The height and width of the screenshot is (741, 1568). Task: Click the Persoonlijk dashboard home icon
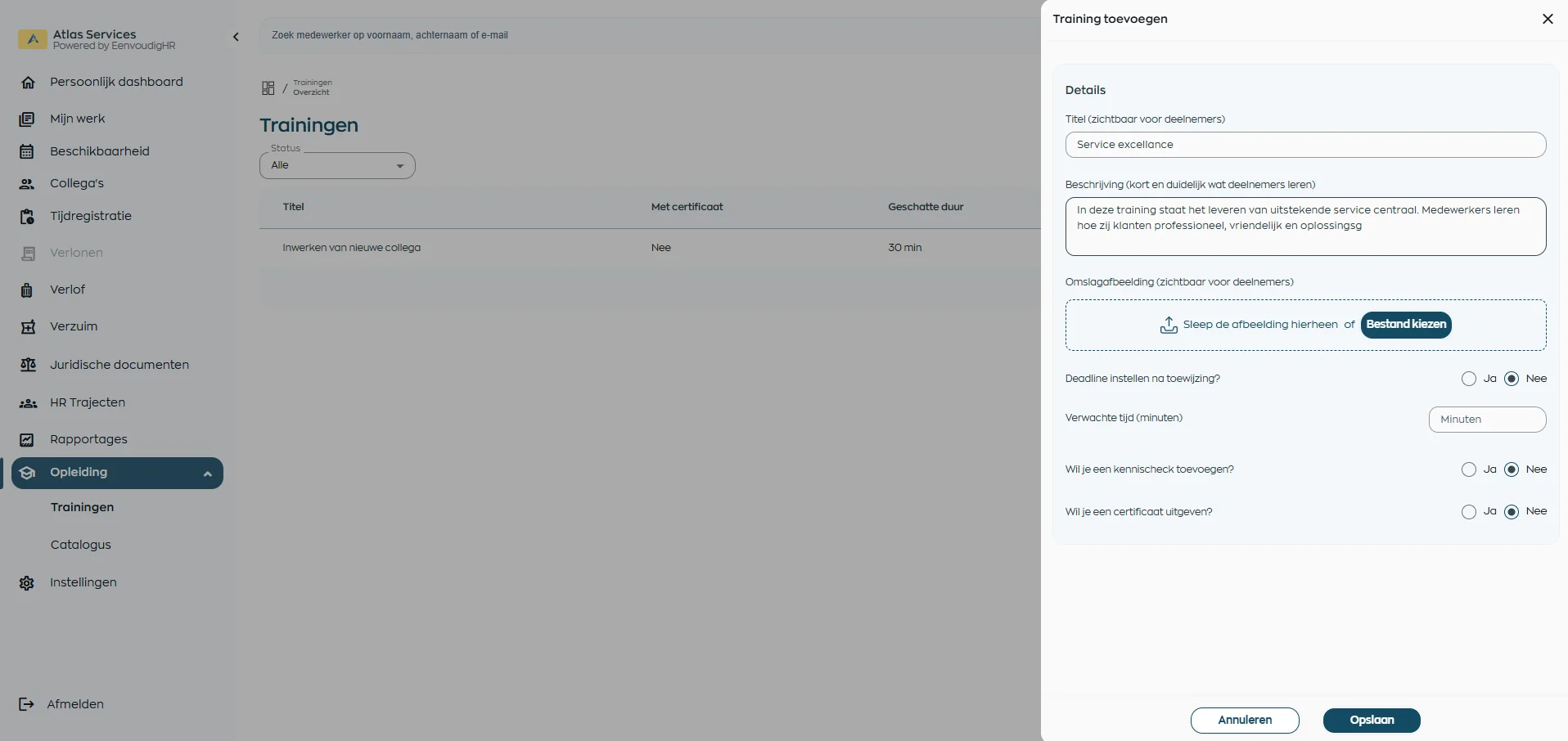pos(28,83)
